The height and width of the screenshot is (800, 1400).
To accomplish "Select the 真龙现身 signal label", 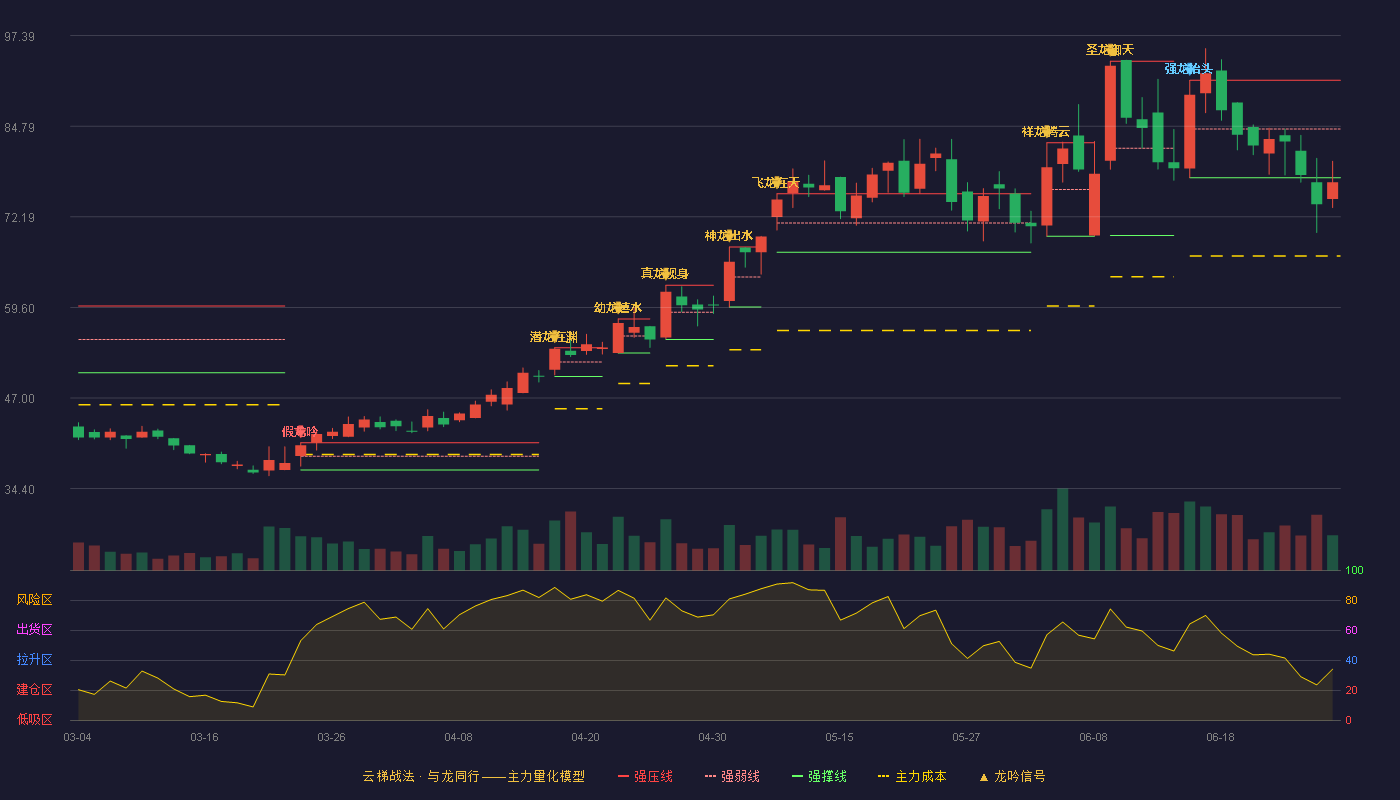I will pos(665,274).
